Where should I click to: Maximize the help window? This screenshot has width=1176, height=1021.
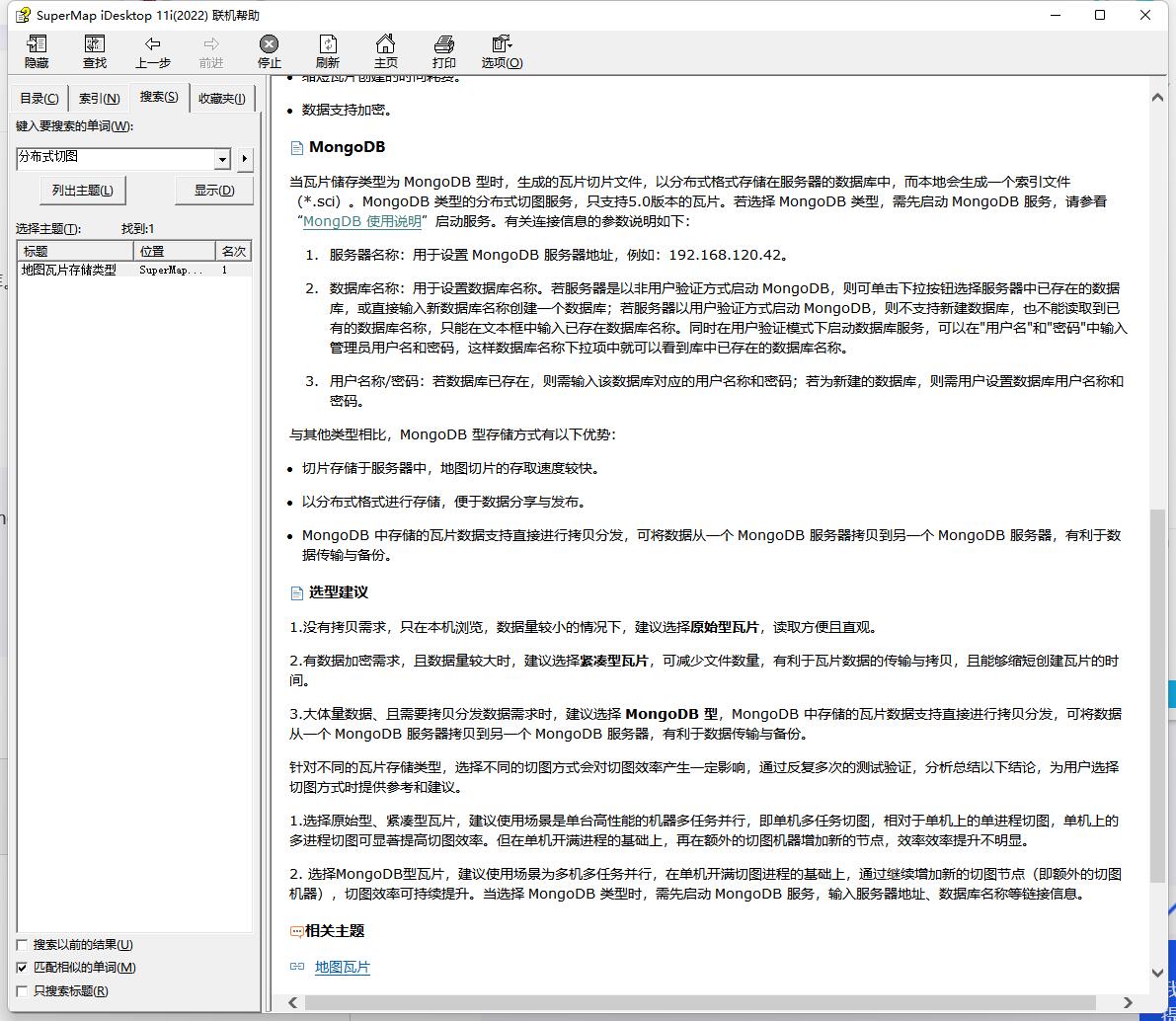[x=1100, y=15]
